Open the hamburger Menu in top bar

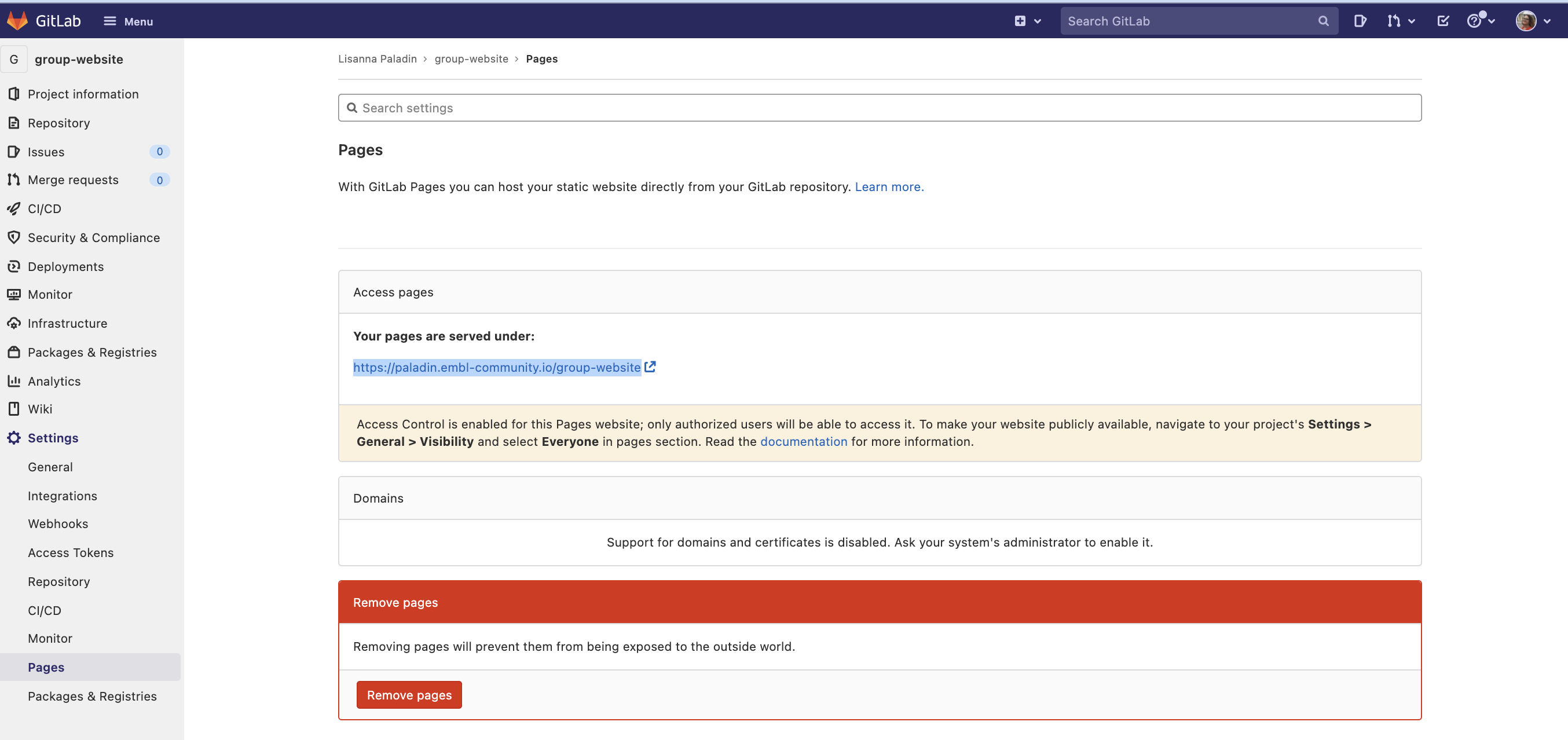[129, 21]
